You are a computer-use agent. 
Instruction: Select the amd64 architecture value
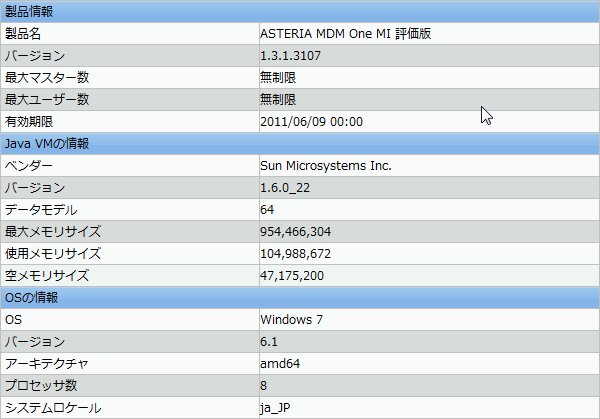(280, 364)
